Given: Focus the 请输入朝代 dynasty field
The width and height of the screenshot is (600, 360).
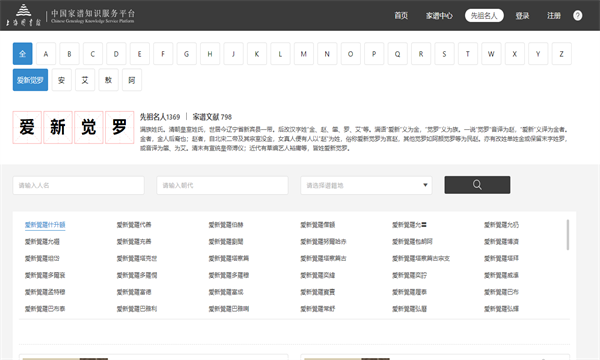Looking at the screenshot, I should [x=222, y=185].
